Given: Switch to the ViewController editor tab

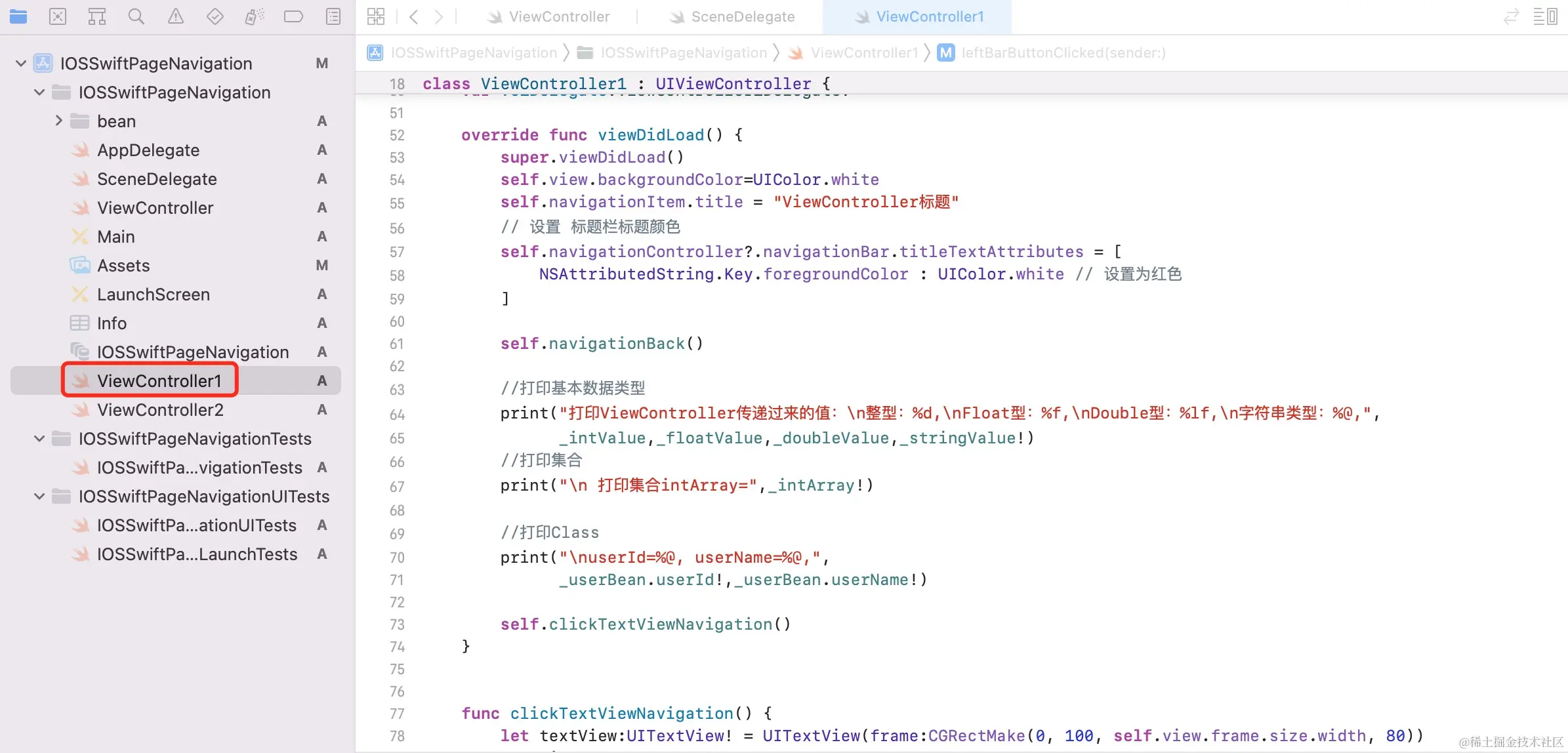Looking at the screenshot, I should point(558,16).
